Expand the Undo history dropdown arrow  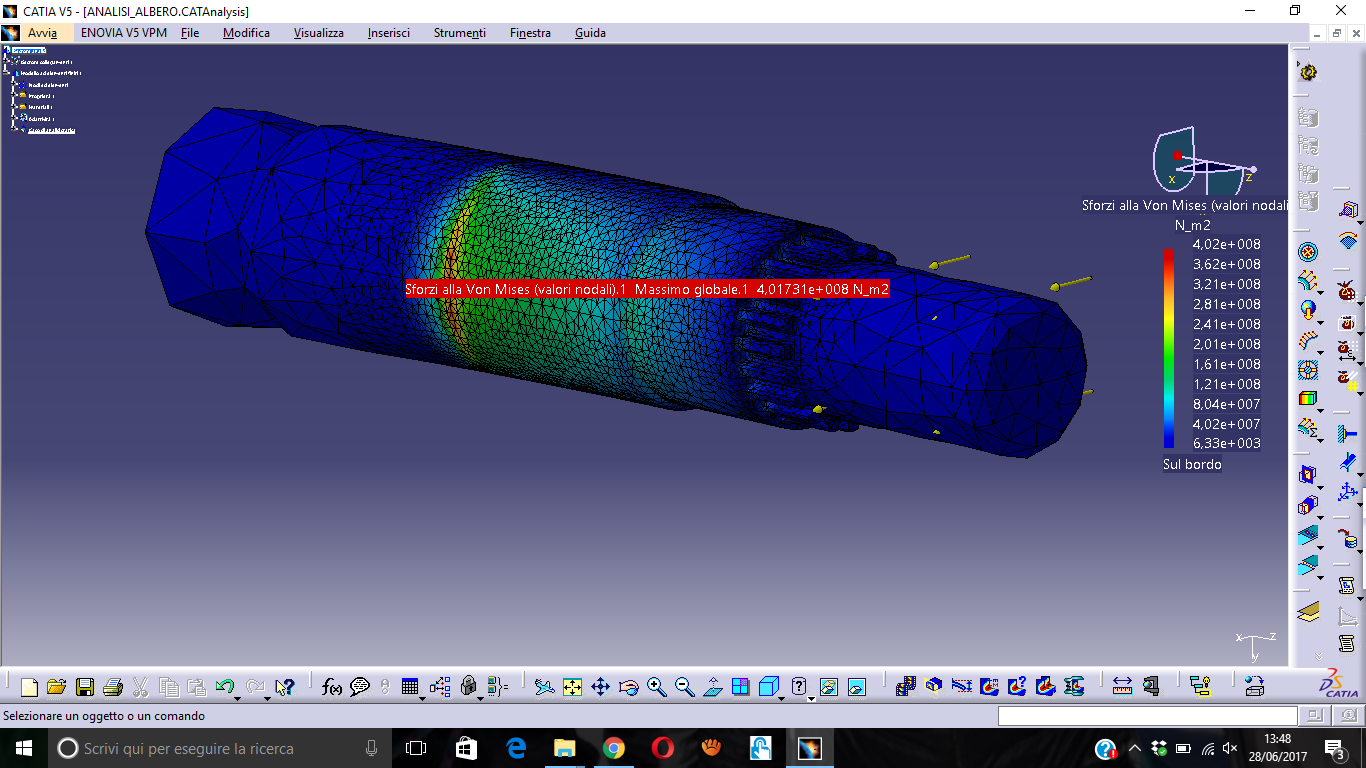click(x=238, y=697)
